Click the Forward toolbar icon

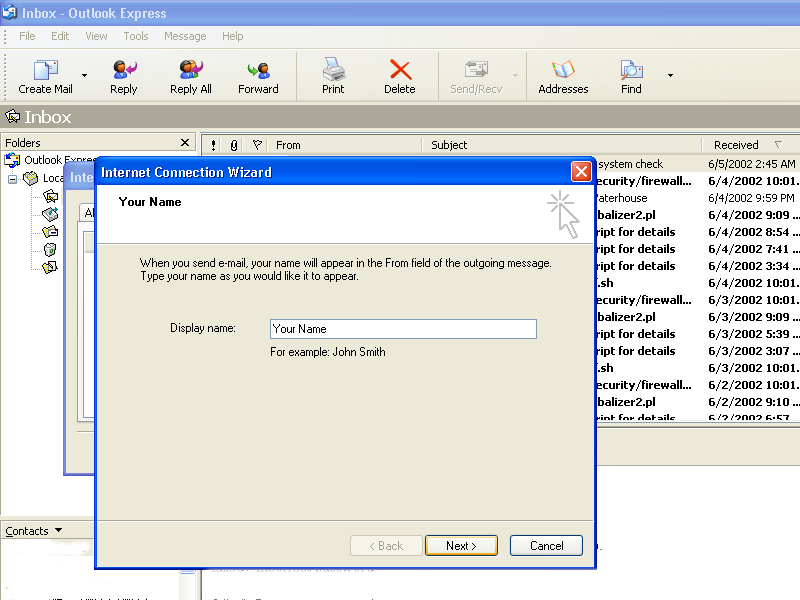point(258,70)
